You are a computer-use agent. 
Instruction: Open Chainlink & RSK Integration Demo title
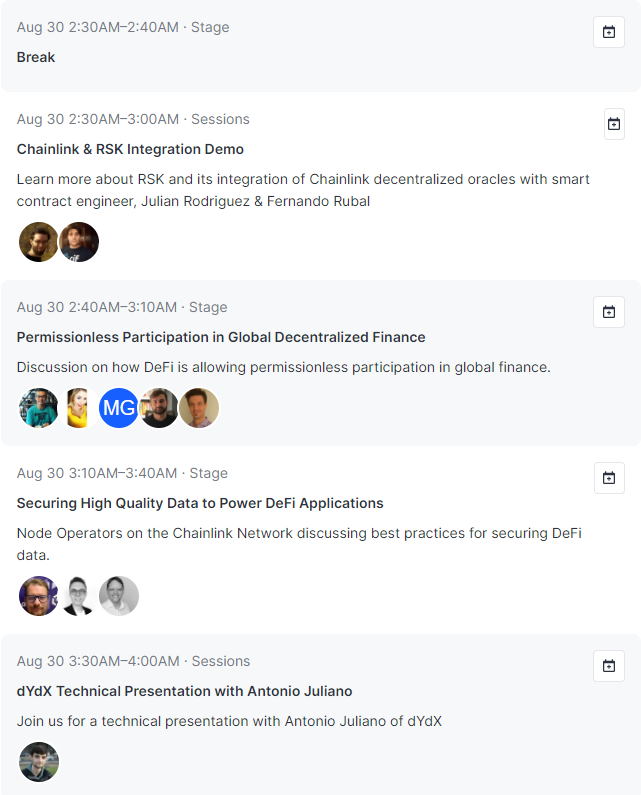(130, 149)
